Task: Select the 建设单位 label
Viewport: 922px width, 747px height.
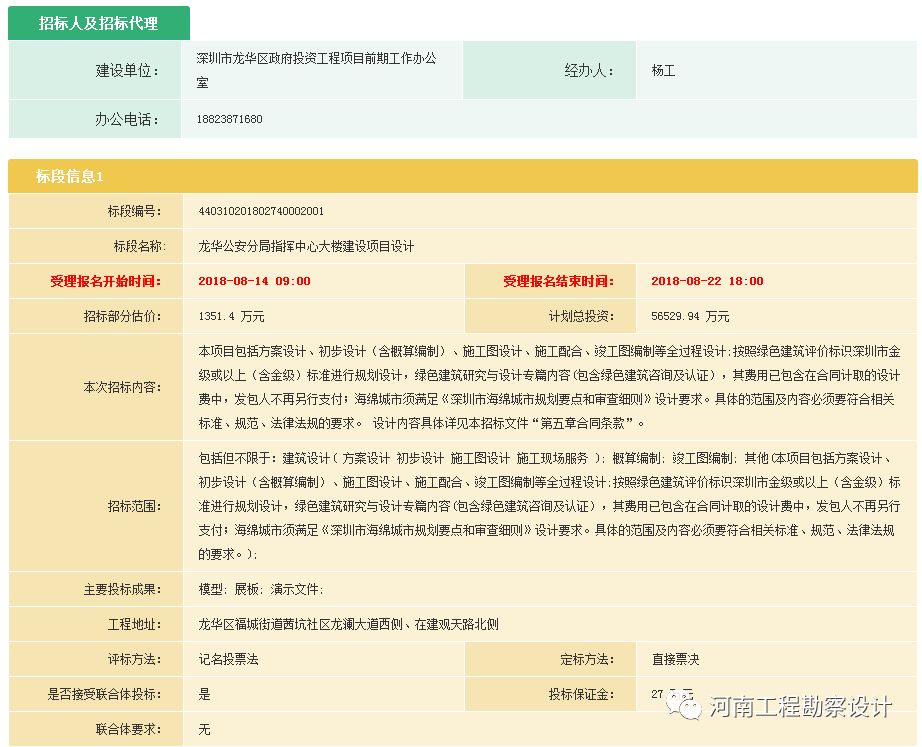Action: tap(127, 71)
